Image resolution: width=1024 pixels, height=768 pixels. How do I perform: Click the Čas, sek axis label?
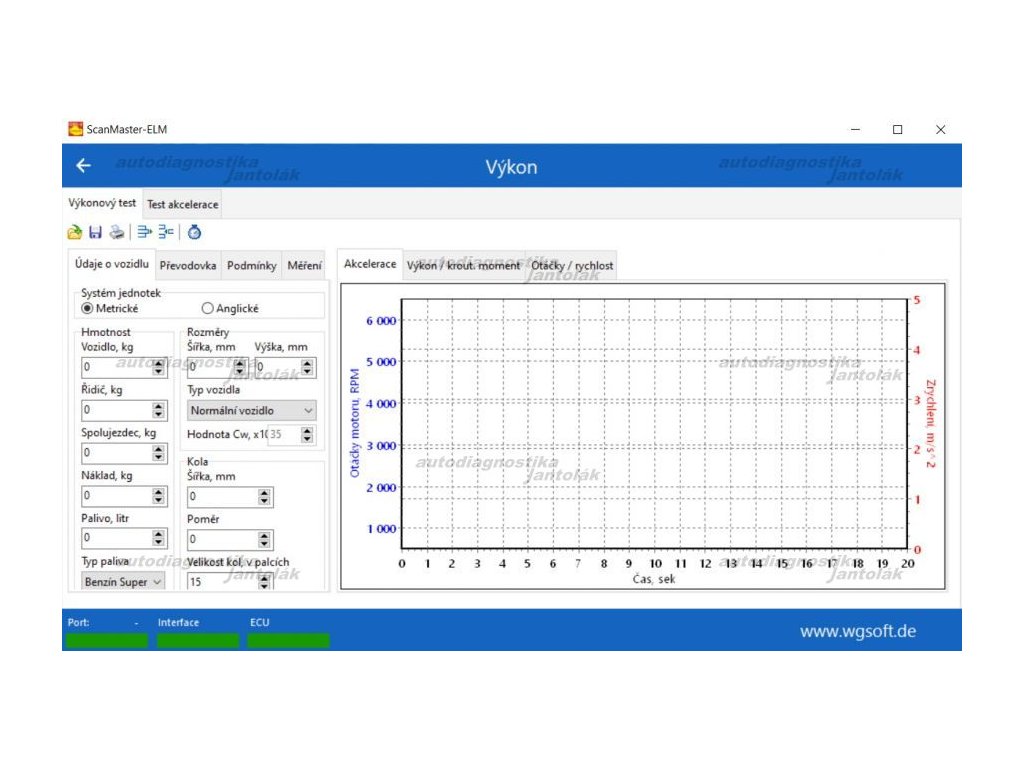(654, 579)
